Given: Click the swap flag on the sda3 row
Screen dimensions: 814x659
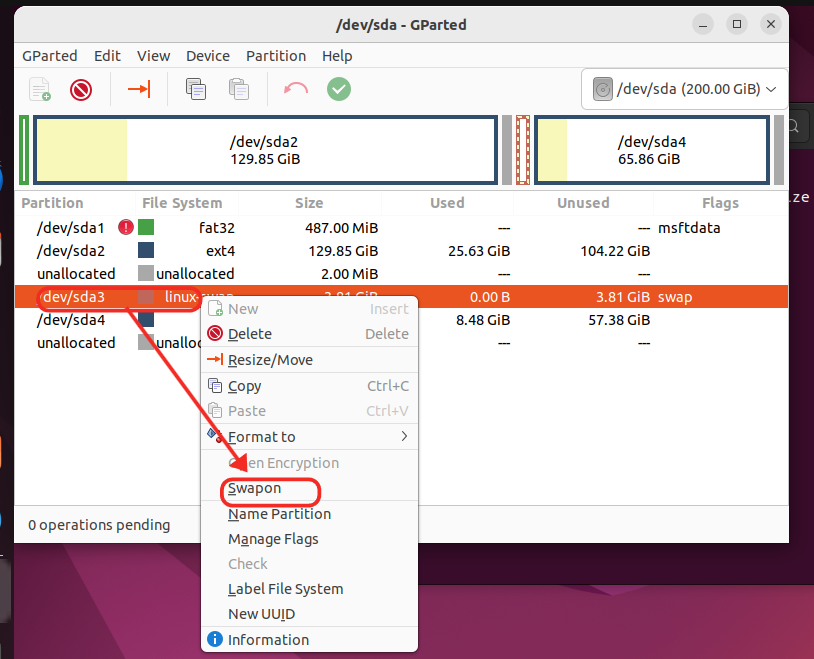Looking at the screenshot, I should tap(675, 297).
